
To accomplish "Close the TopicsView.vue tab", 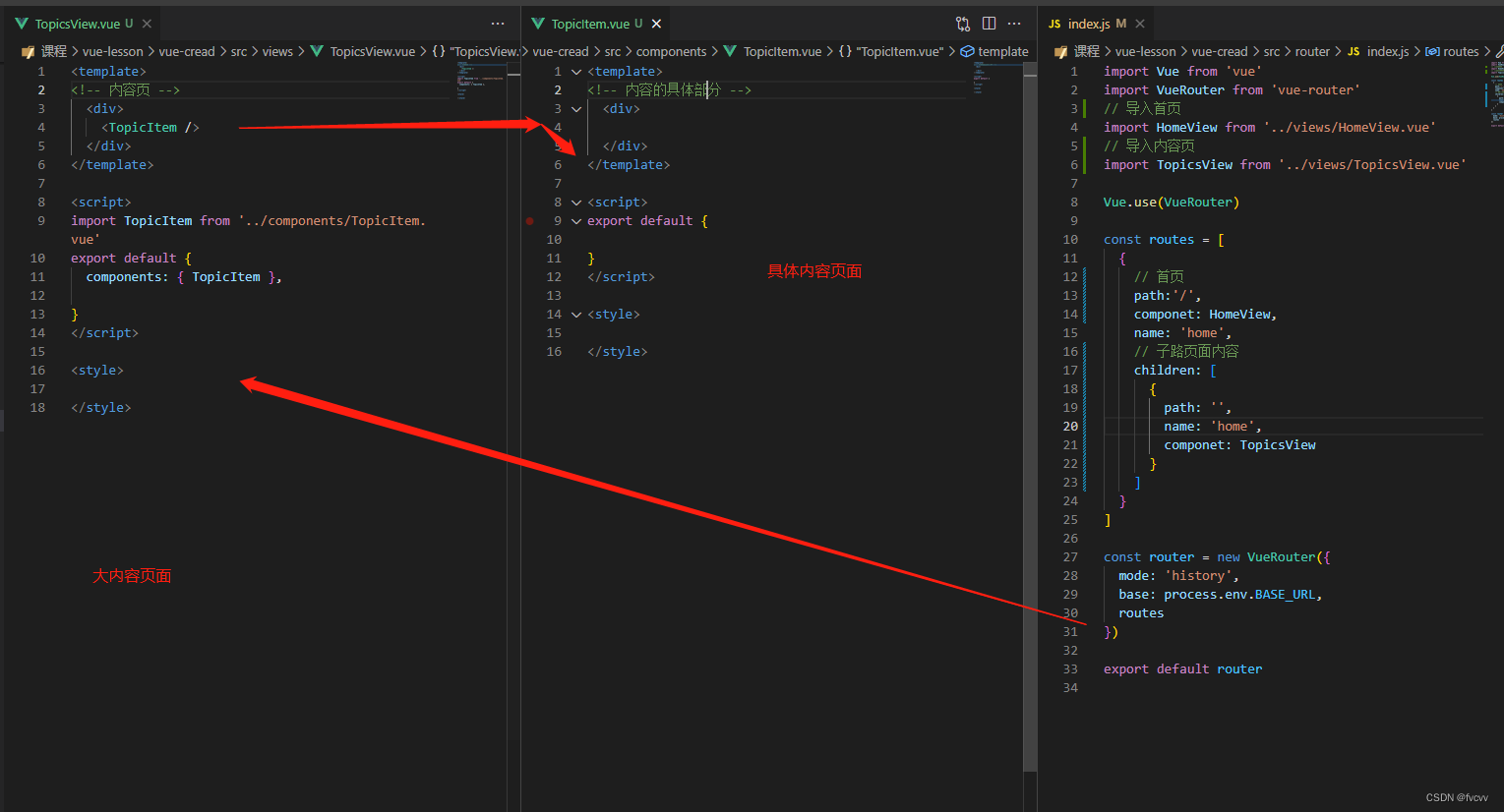I will point(147,24).
